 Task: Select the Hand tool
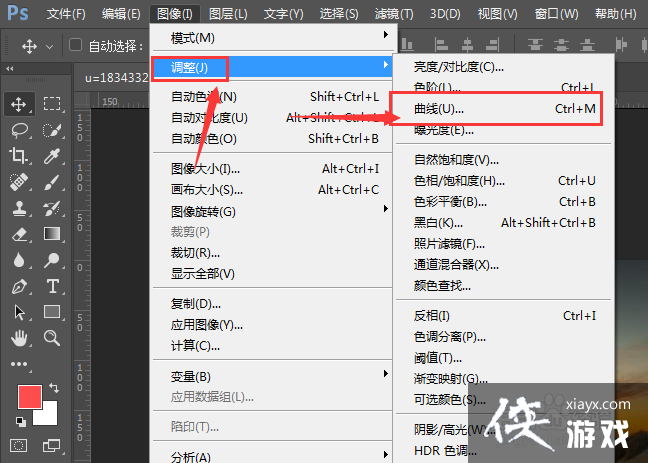pos(19,338)
